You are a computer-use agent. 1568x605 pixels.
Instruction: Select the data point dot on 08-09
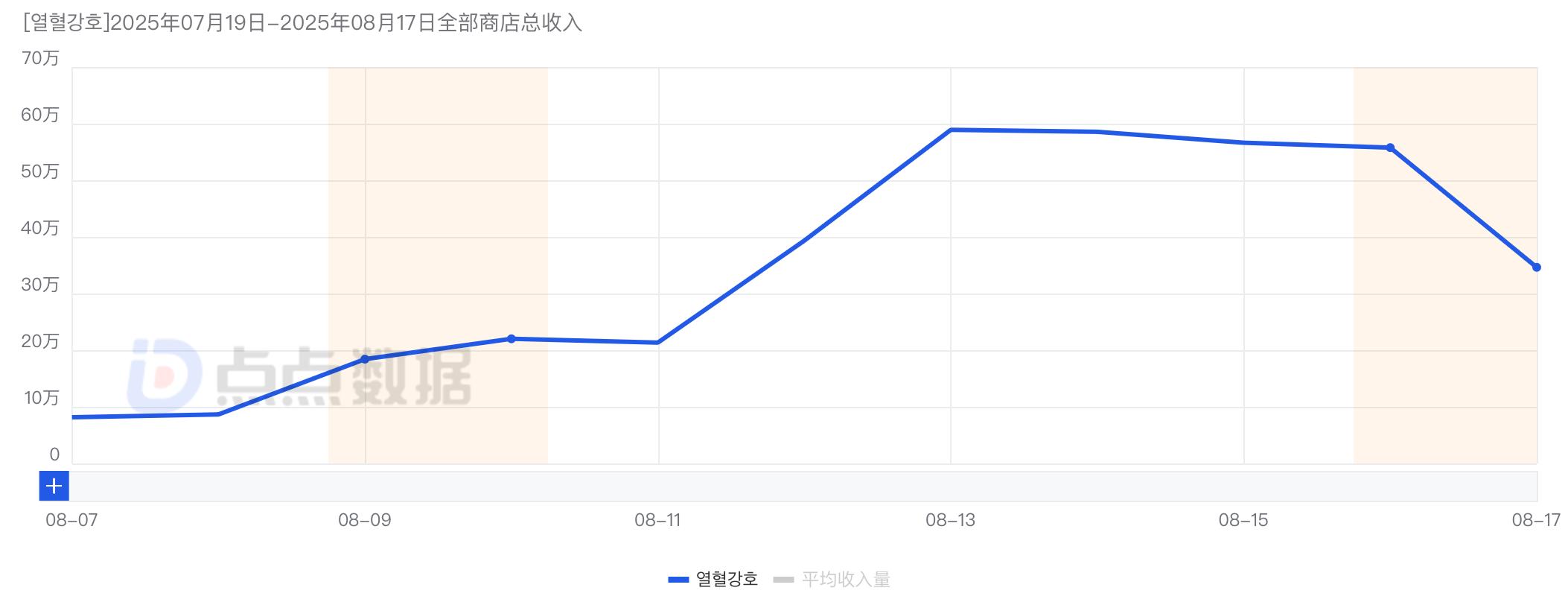pyautogui.click(x=365, y=359)
